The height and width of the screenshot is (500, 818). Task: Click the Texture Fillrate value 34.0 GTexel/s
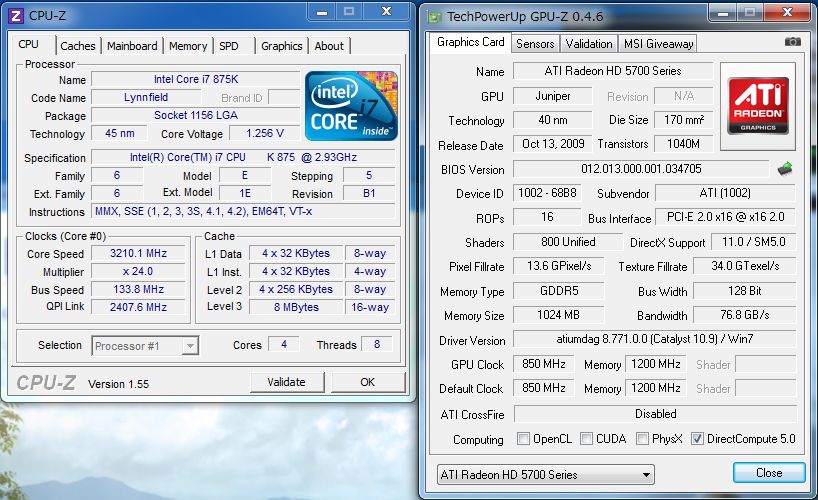pos(744,266)
